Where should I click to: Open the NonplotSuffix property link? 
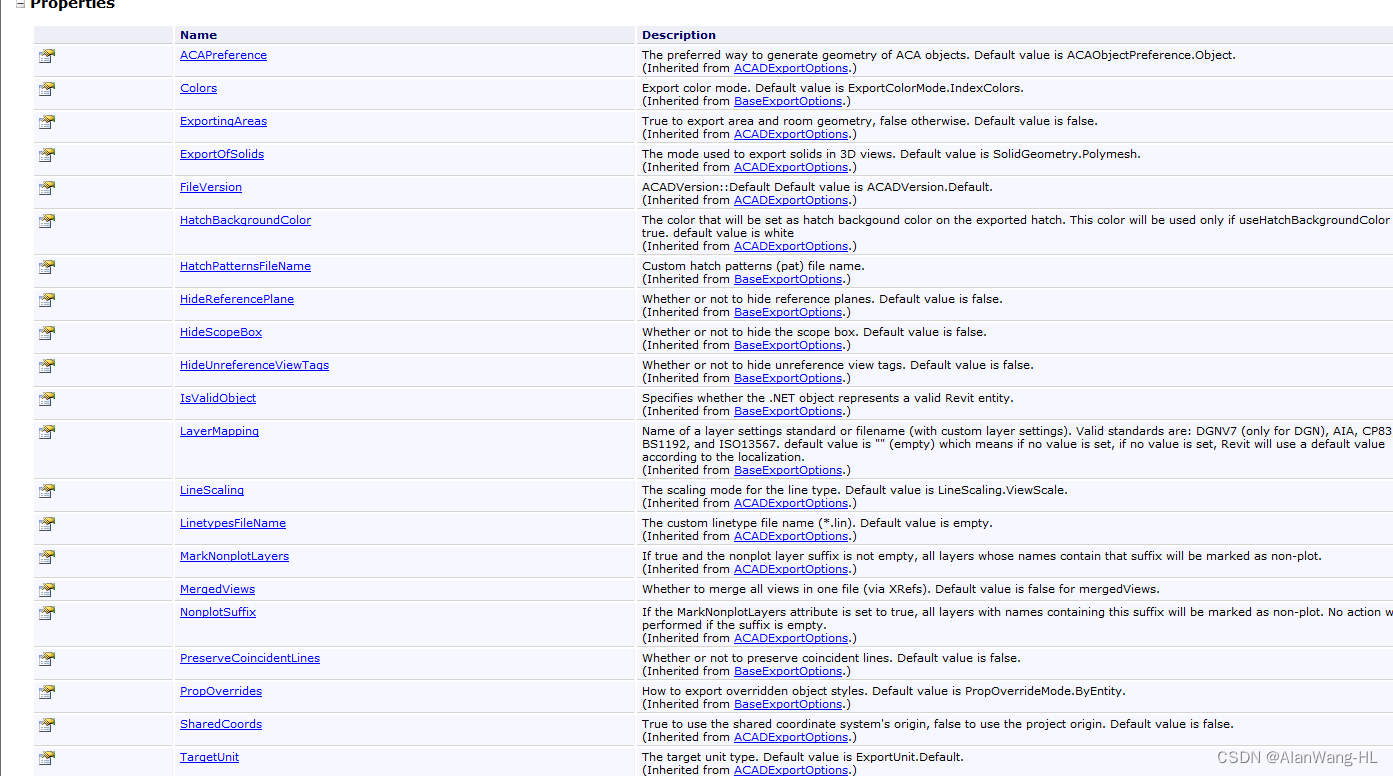[x=218, y=612]
